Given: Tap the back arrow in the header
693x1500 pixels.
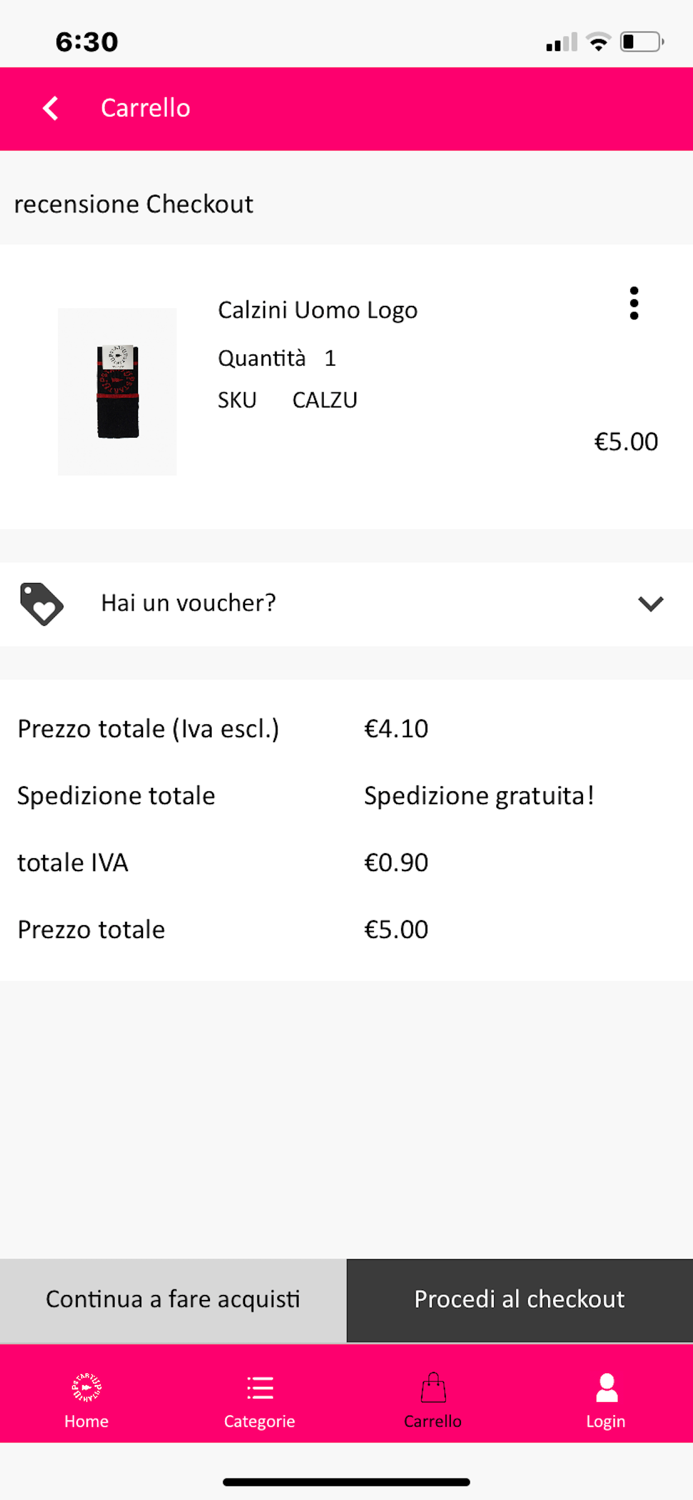Looking at the screenshot, I should (x=50, y=108).
